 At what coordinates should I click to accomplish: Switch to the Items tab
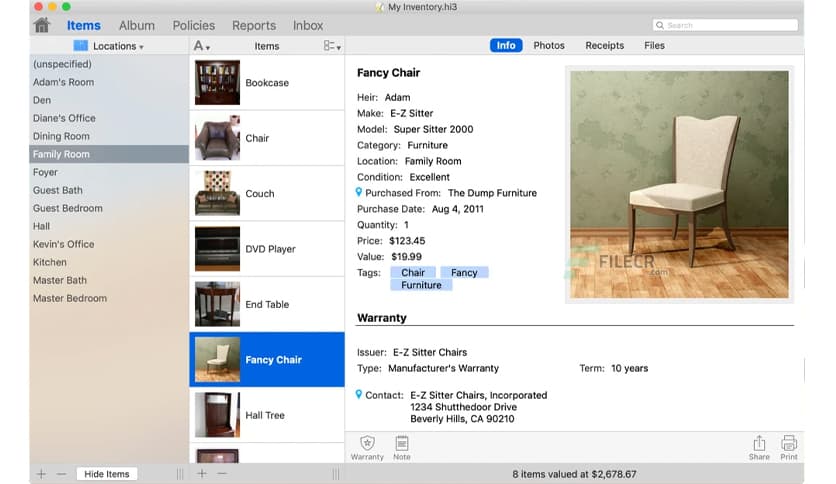[x=84, y=26]
